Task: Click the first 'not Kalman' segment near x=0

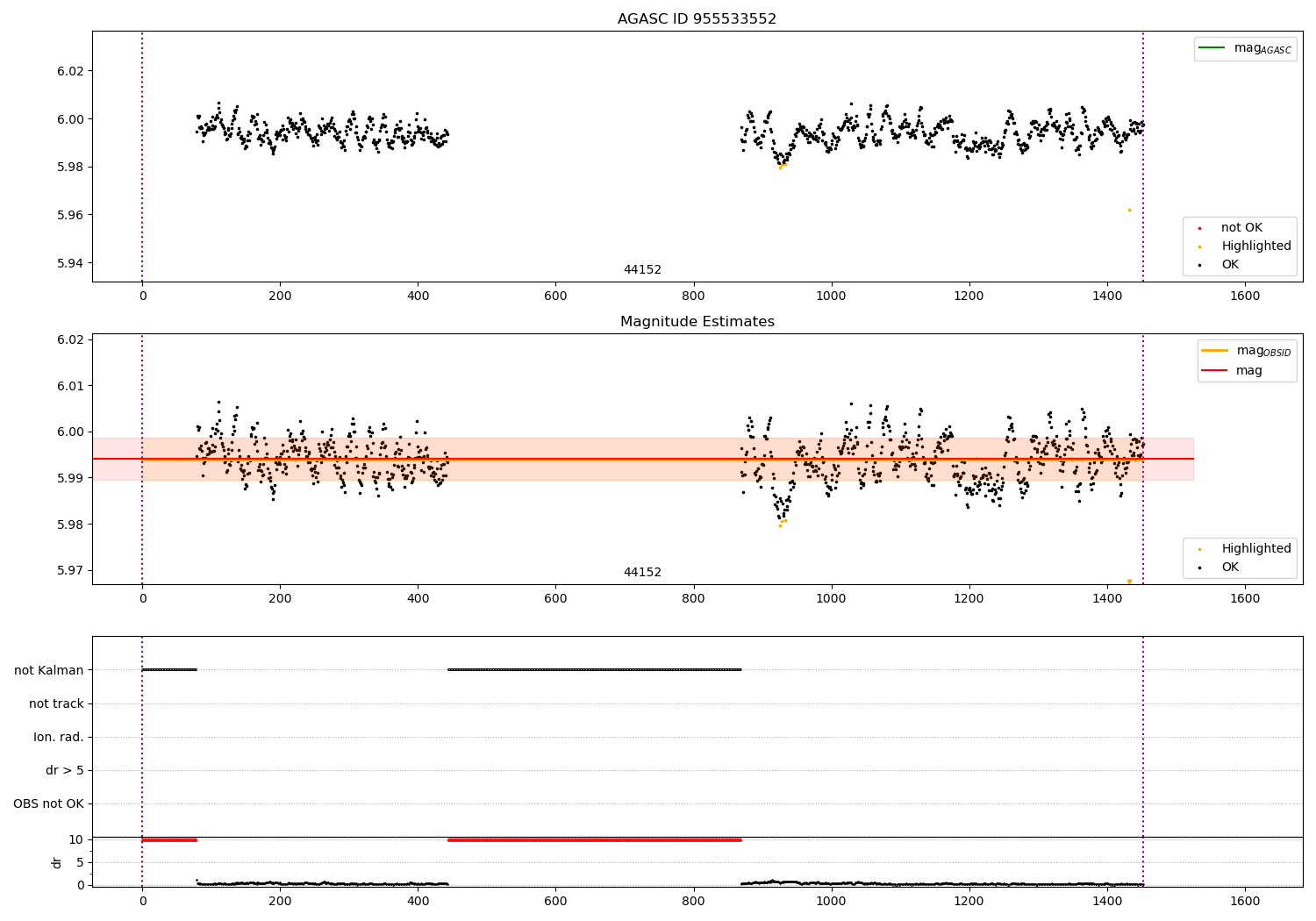Action: point(169,670)
